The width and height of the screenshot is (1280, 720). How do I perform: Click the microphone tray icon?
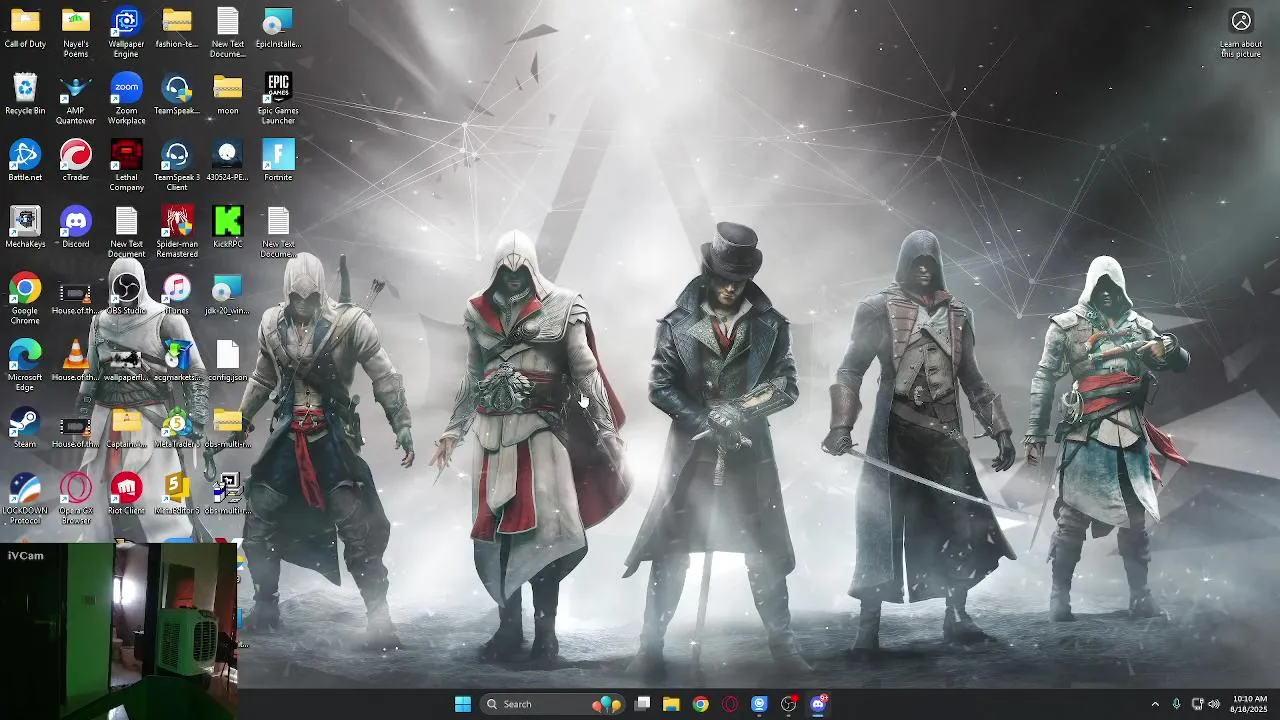click(1176, 704)
